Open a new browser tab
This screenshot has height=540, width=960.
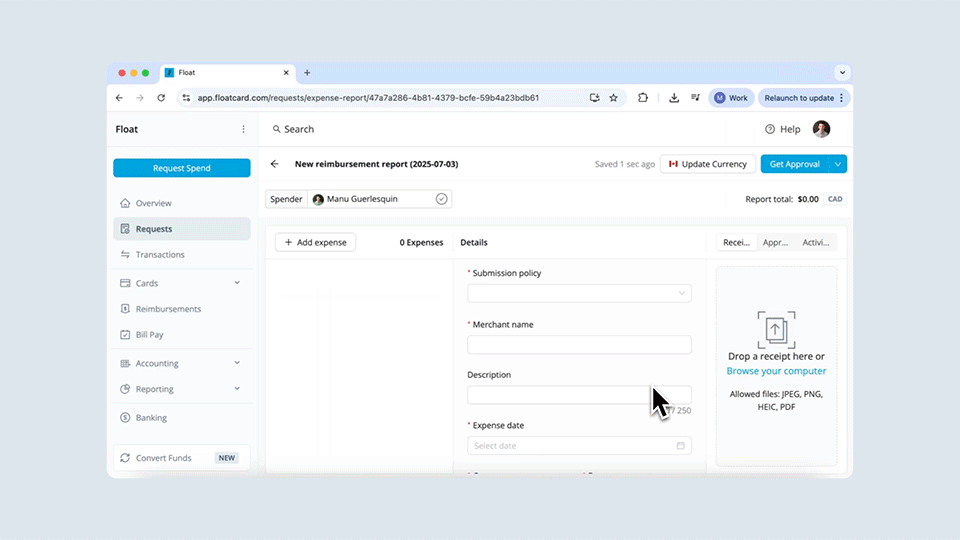[x=307, y=73]
